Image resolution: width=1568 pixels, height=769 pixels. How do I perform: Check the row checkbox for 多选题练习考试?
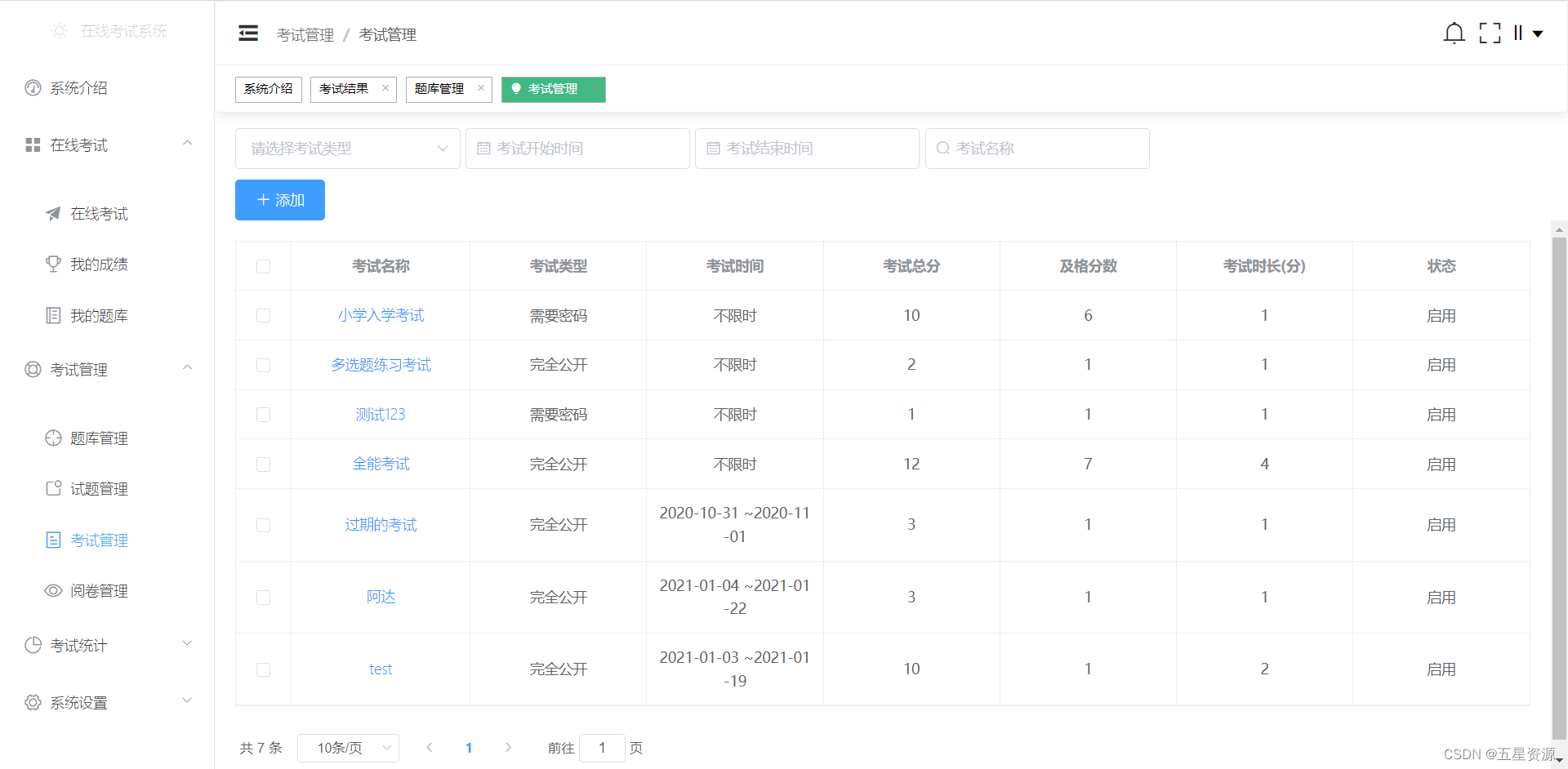pos(263,366)
